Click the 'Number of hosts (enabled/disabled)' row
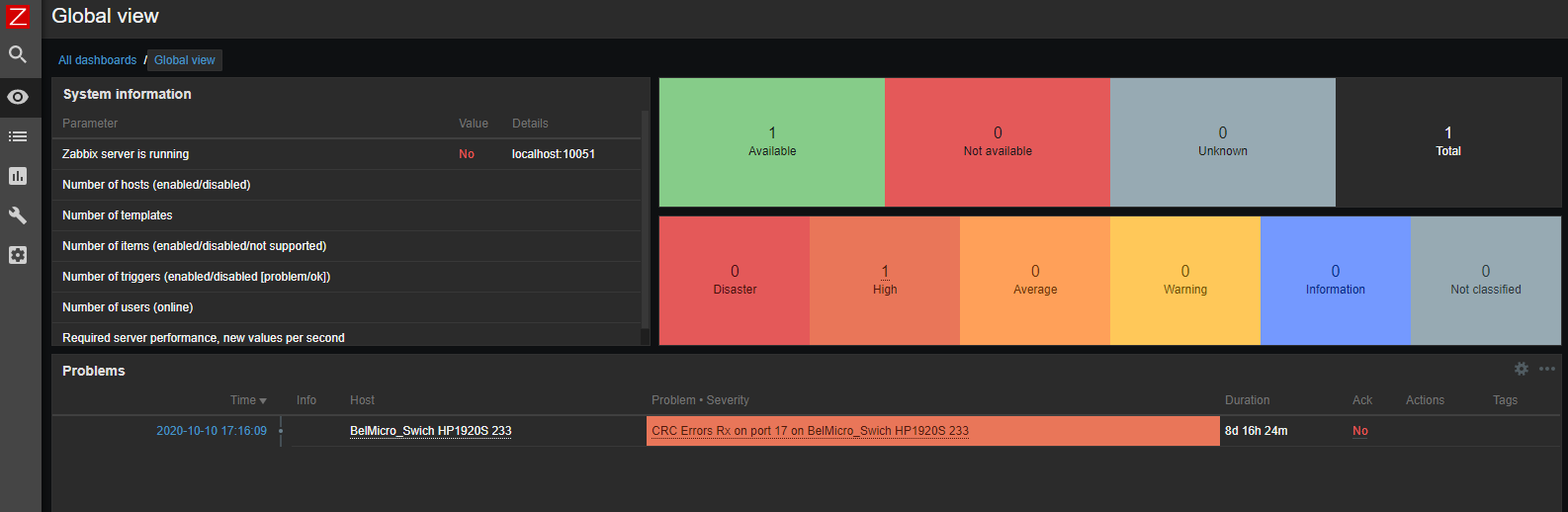The image size is (1568, 512). click(x=347, y=185)
